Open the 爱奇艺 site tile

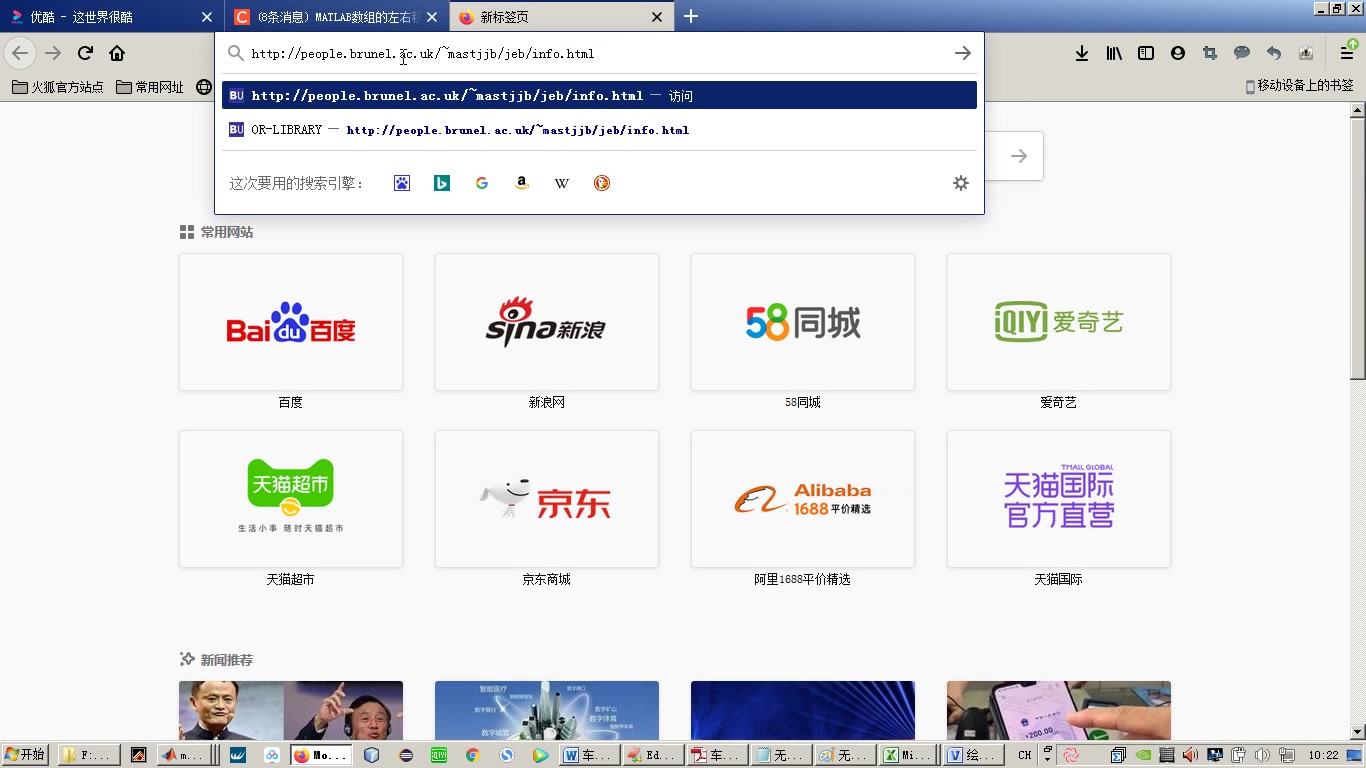coord(1059,322)
